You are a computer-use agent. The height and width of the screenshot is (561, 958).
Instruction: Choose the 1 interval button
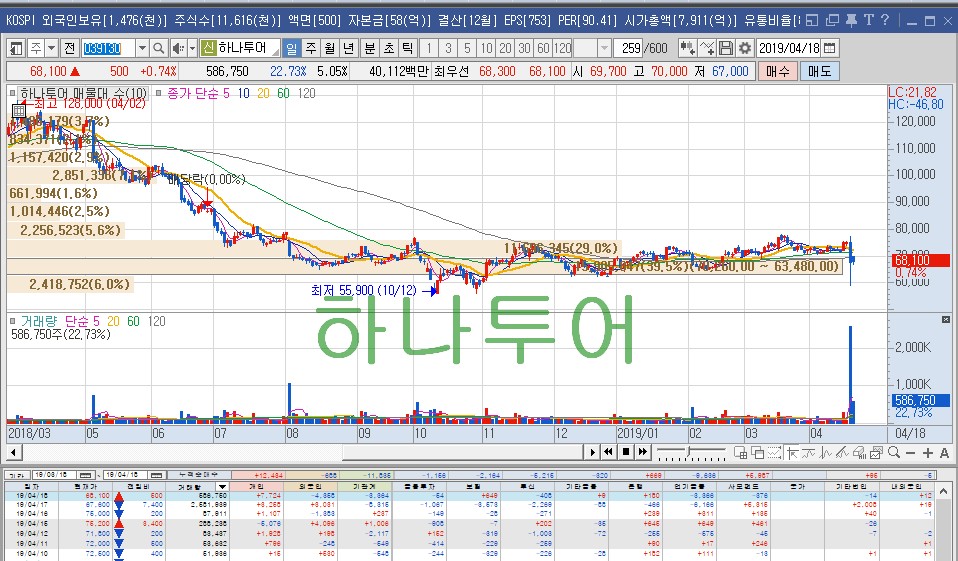(430, 48)
